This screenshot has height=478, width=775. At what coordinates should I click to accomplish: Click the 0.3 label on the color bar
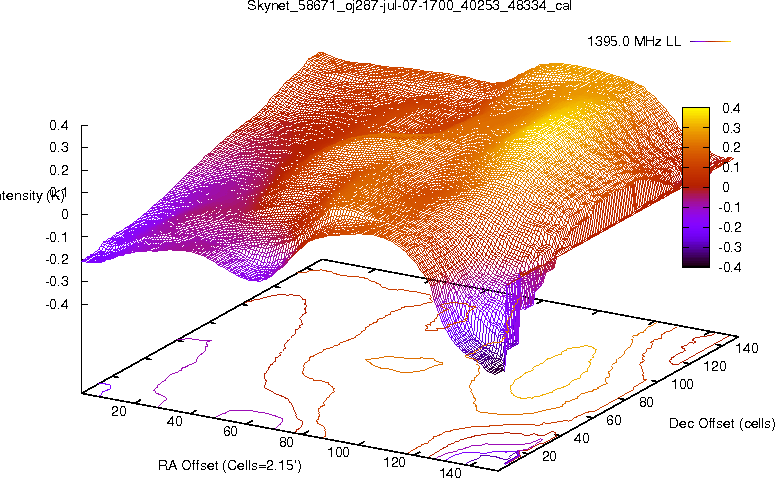[x=731, y=128]
